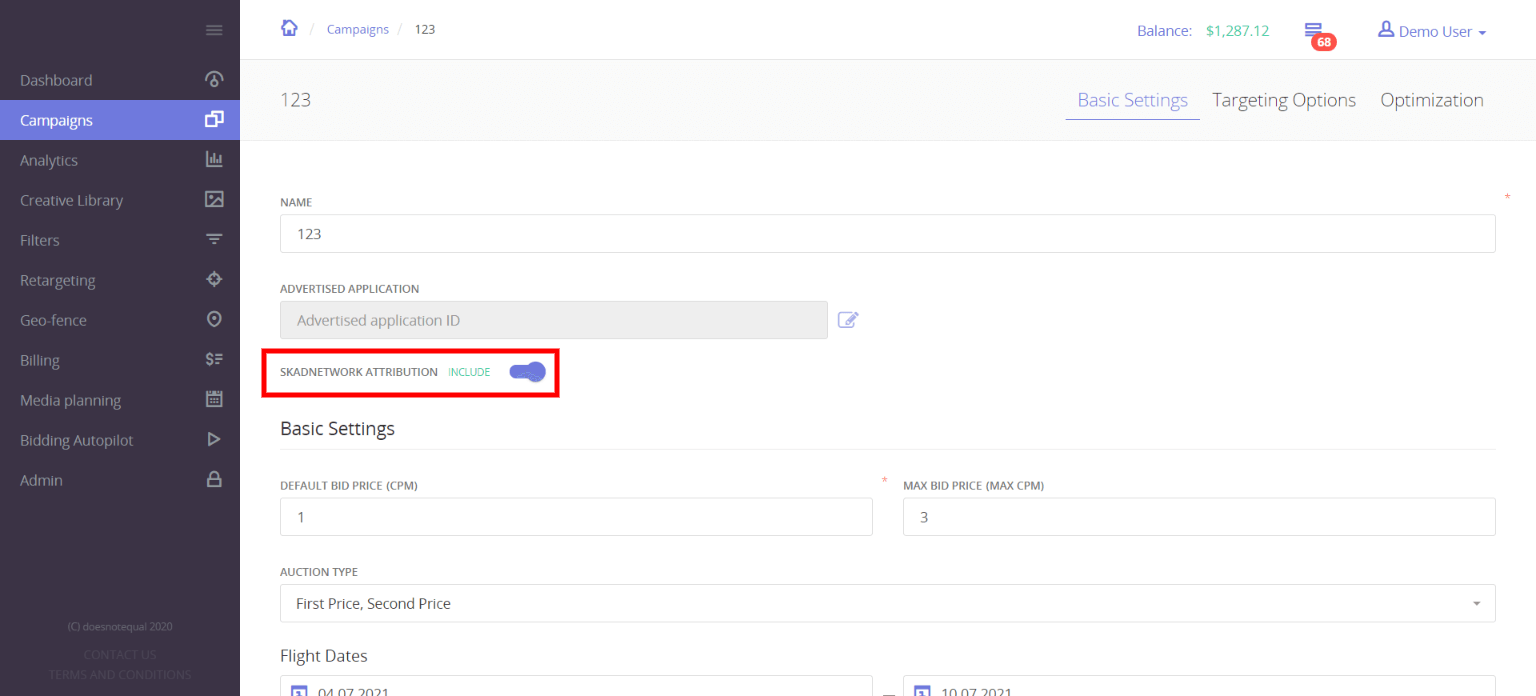The image size is (1536, 696).
Task: Click the Creative Library image icon
Action: [x=214, y=199]
